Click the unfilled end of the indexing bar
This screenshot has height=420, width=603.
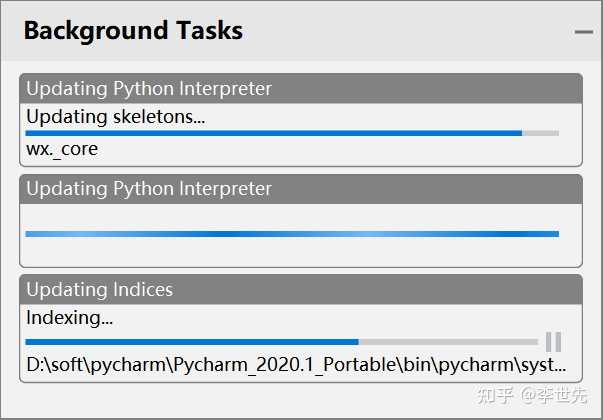coord(448,341)
